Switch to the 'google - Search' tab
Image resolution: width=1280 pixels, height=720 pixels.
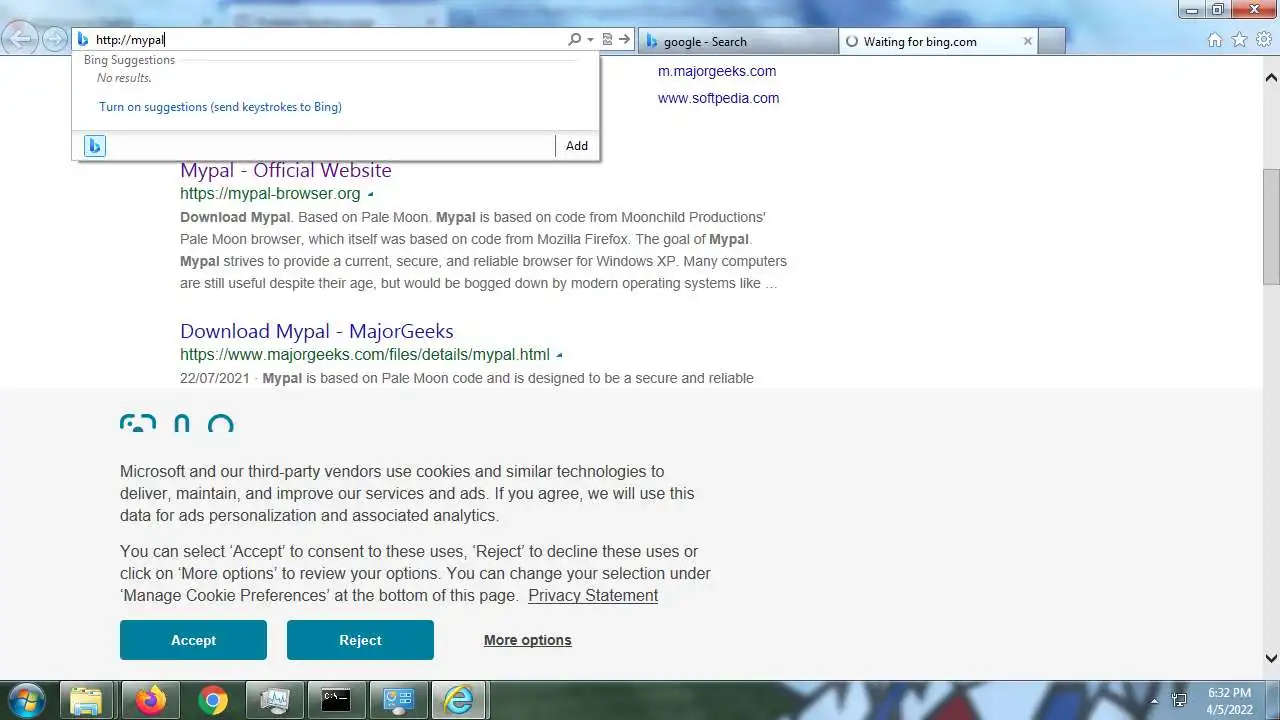click(737, 41)
